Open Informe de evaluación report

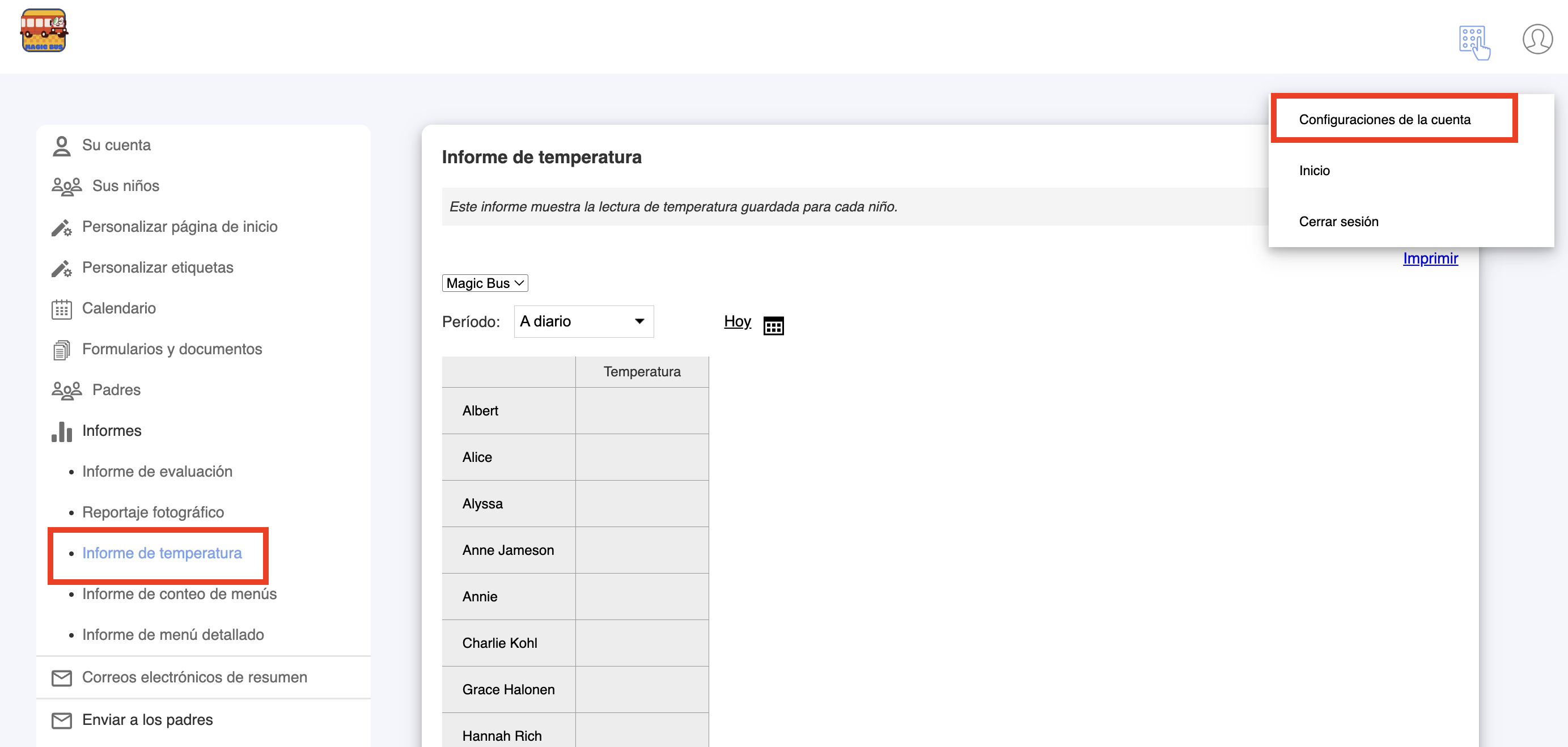coord(157,471)
